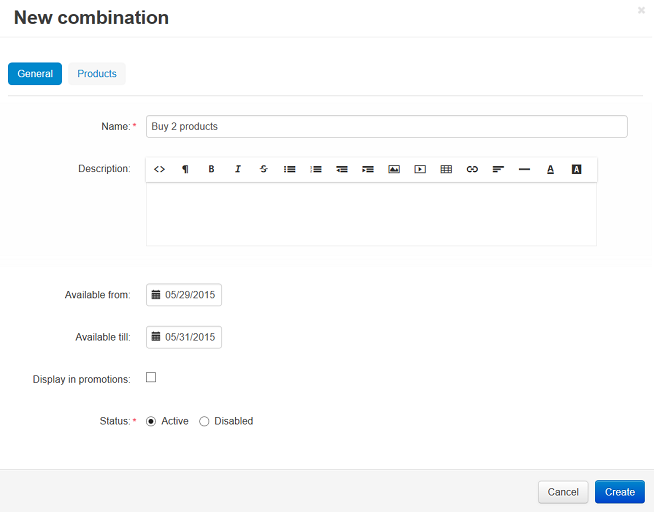Select the Active status radio button
This screenshot has width=654, height=512.
tap(151, 422)
